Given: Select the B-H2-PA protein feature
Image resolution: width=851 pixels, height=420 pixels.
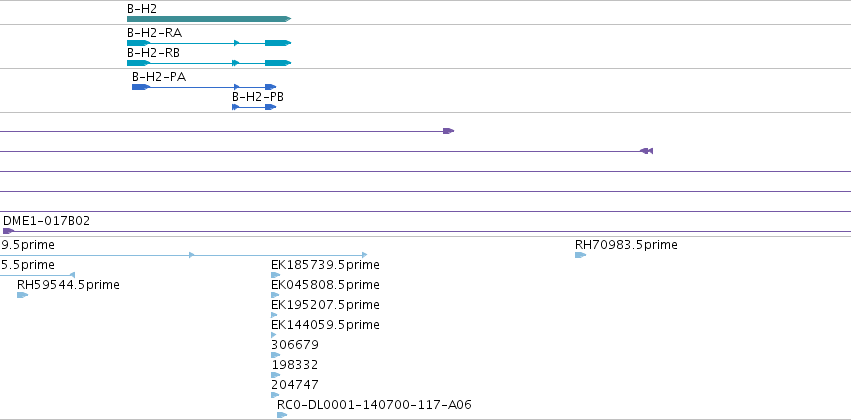Looking at the screenshot, I should tap(204, 87).
